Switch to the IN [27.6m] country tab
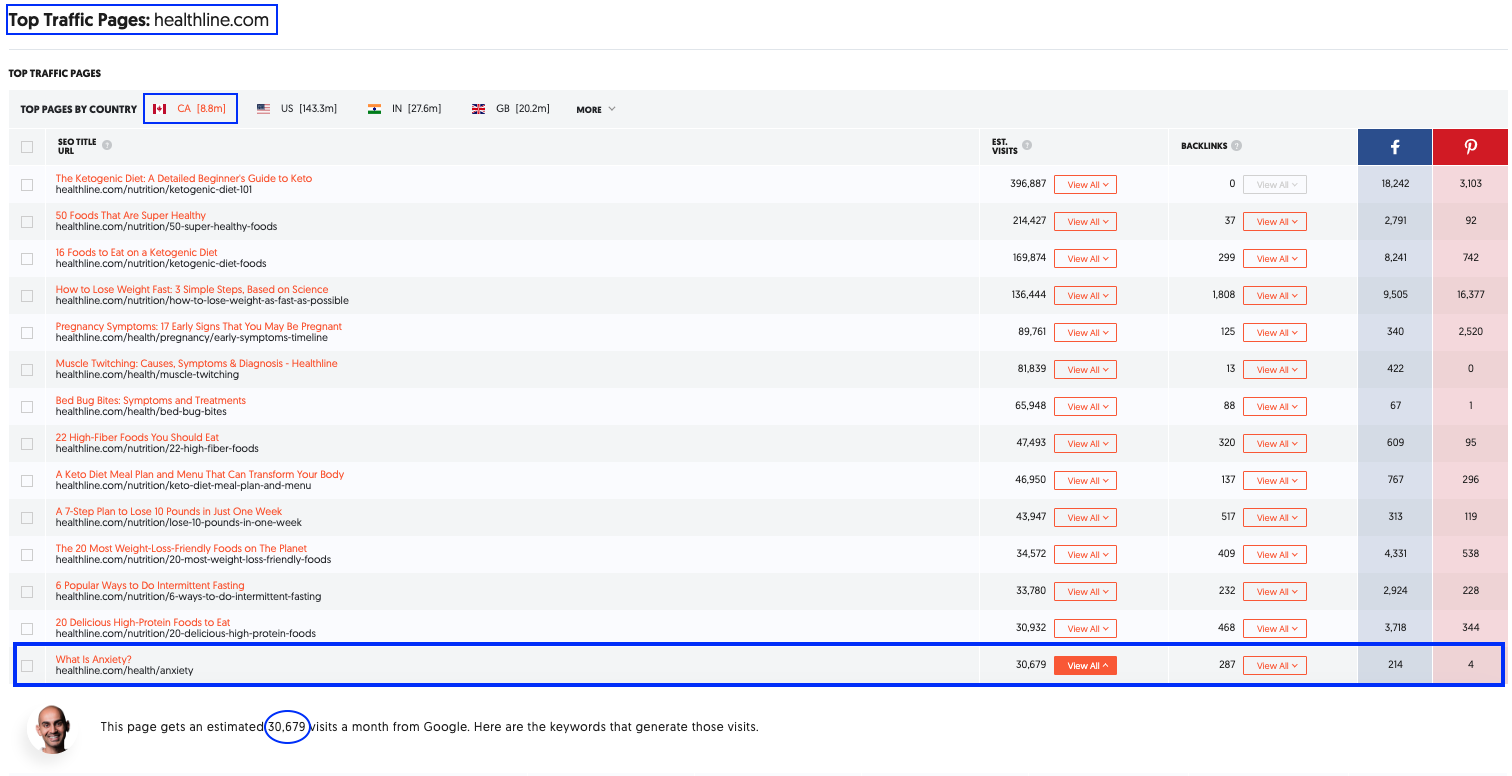Viewport: 1512px width, 776px height. (404, 109)
